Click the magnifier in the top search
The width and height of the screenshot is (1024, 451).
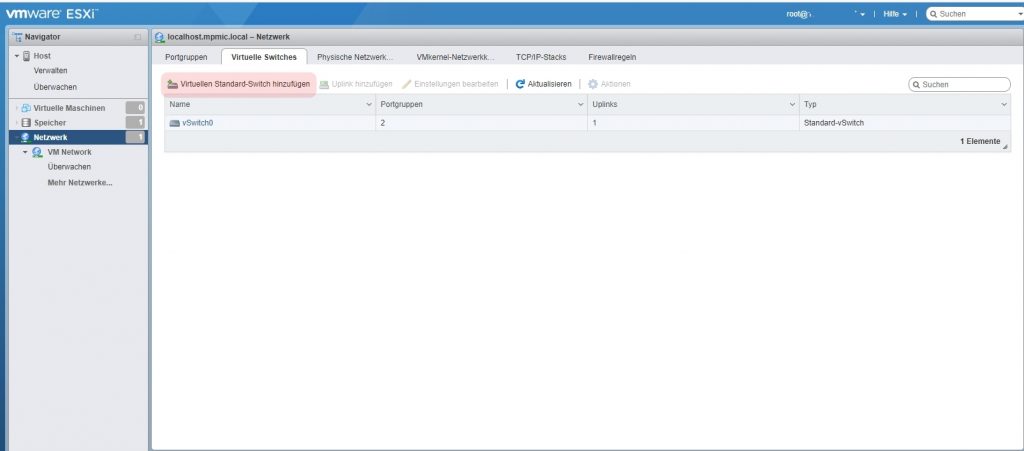click(x=934, y=14)
